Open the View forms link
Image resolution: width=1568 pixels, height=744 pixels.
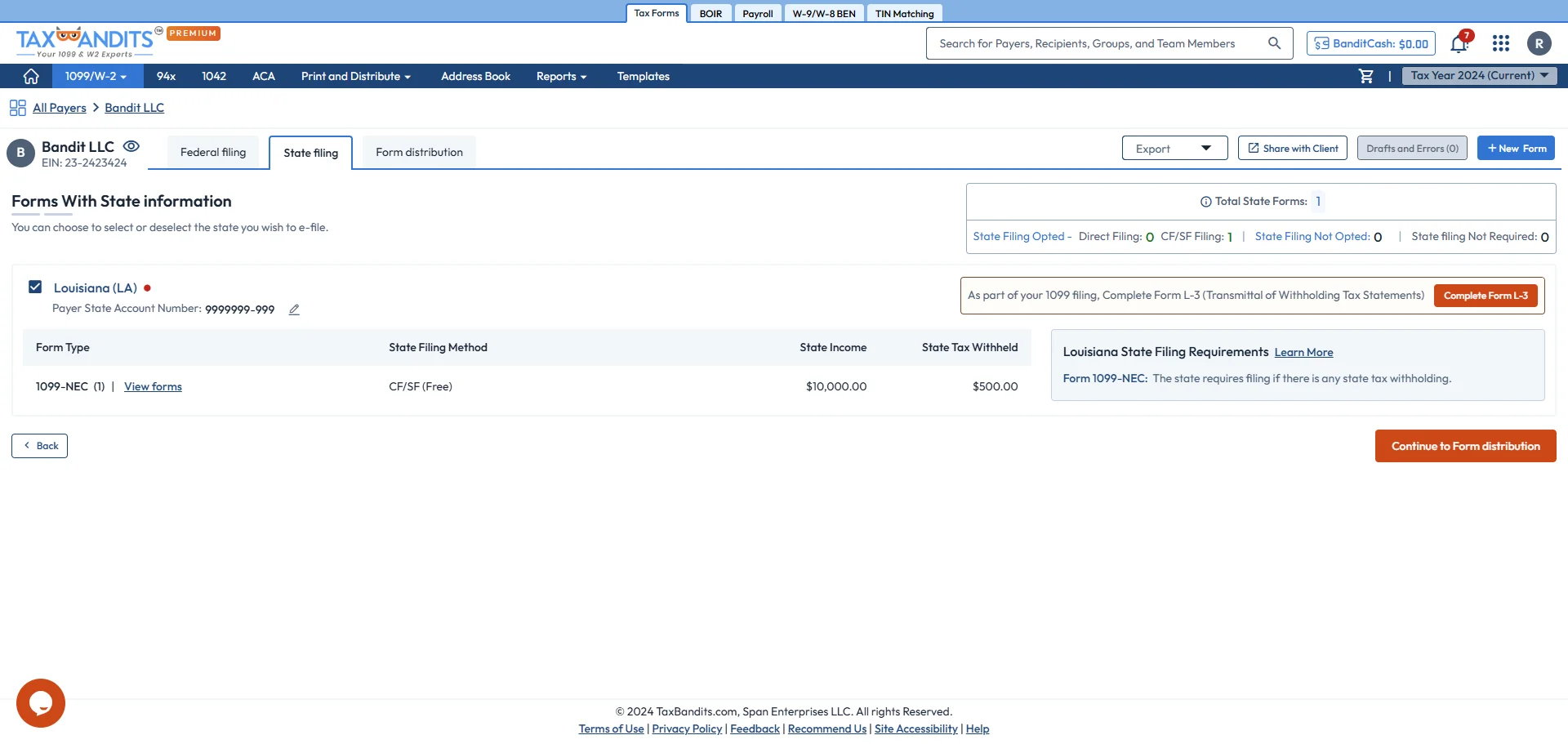[153, 387]
